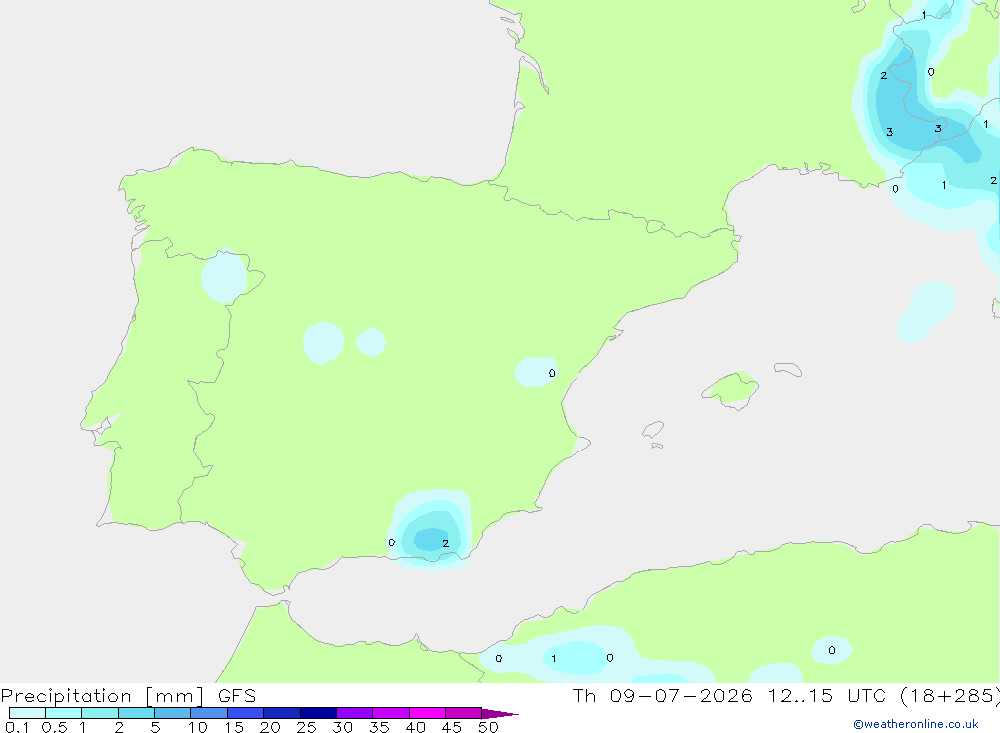
Task: Select the 45–50 mm legend swatch
Action: [464, 713]
